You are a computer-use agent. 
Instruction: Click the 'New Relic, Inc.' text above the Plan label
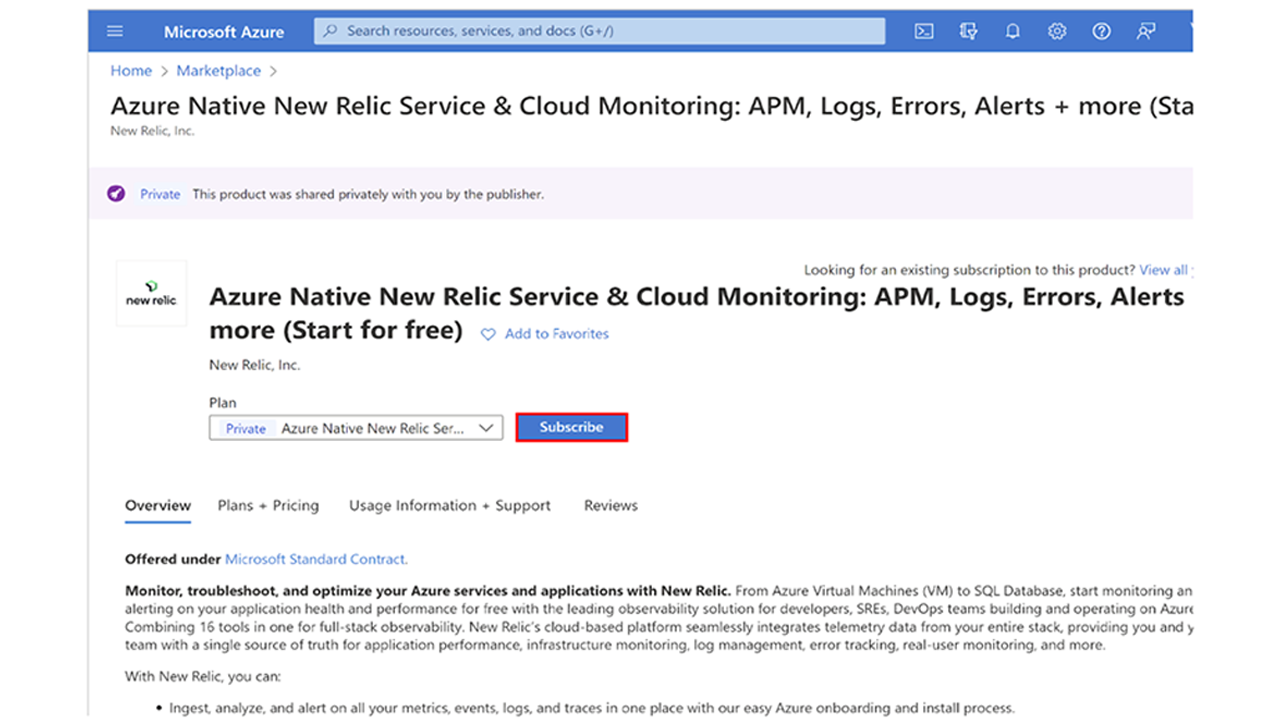pyautogui.click(x=254, y=365)
